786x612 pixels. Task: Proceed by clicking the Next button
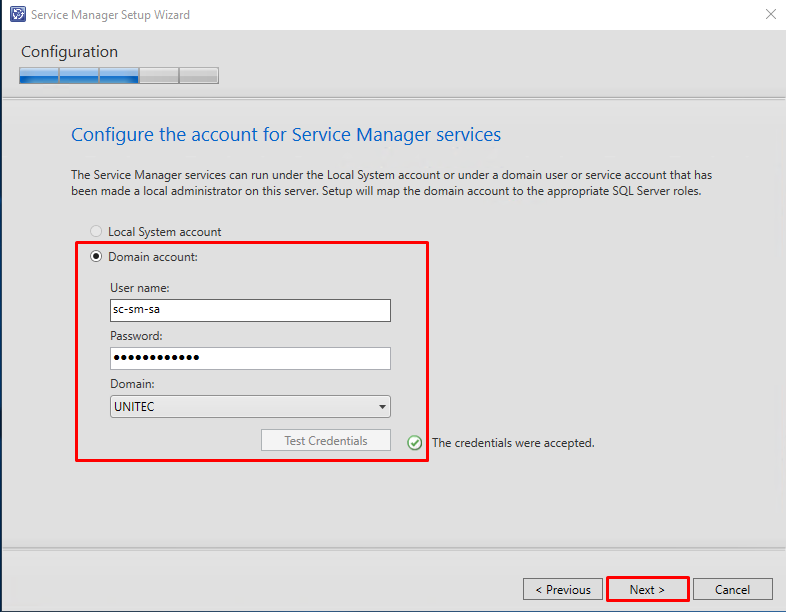point(647,589)
